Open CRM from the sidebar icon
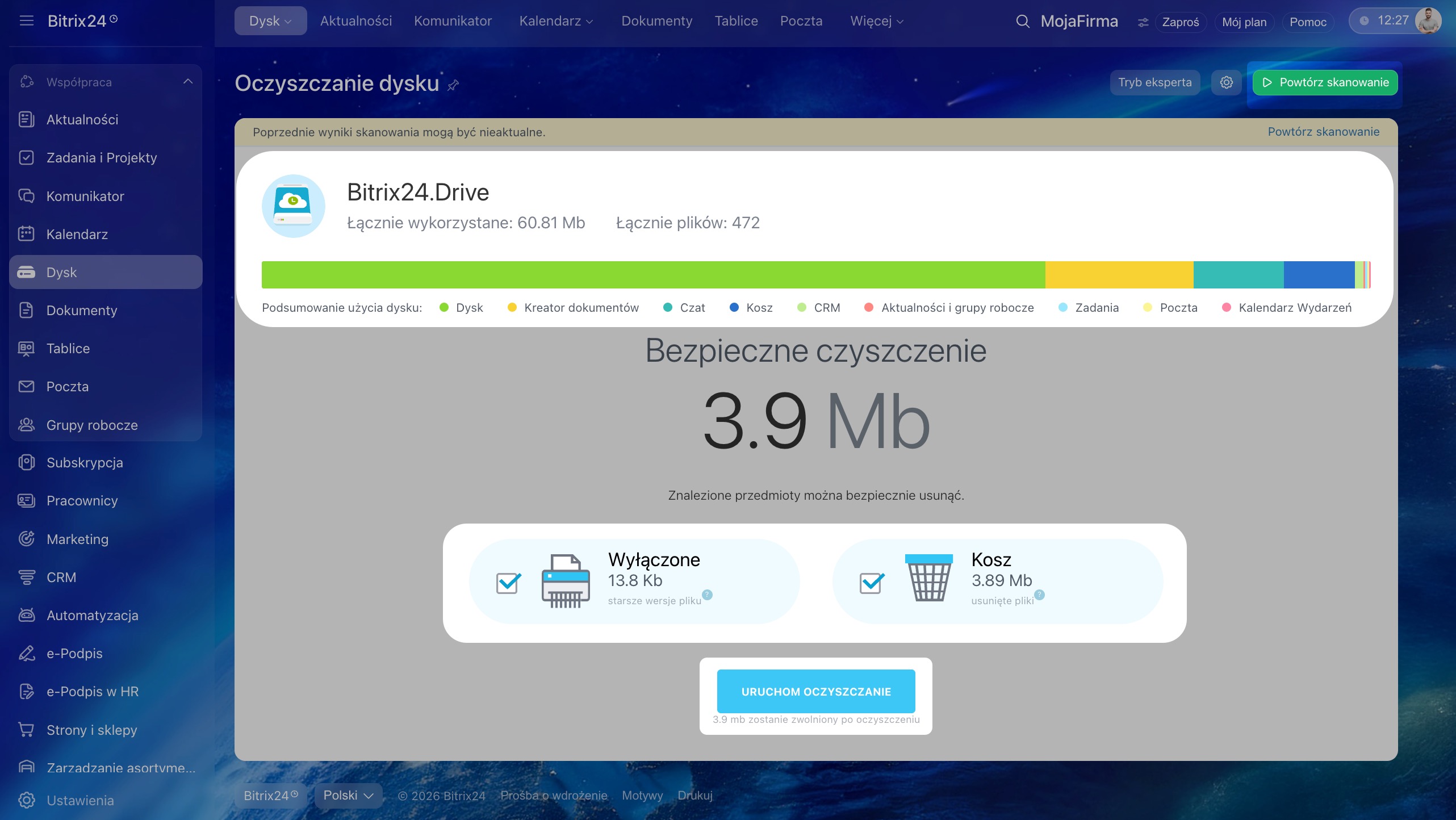The width and height of the screenshot is (1456, 820). (x=27, y=577)
